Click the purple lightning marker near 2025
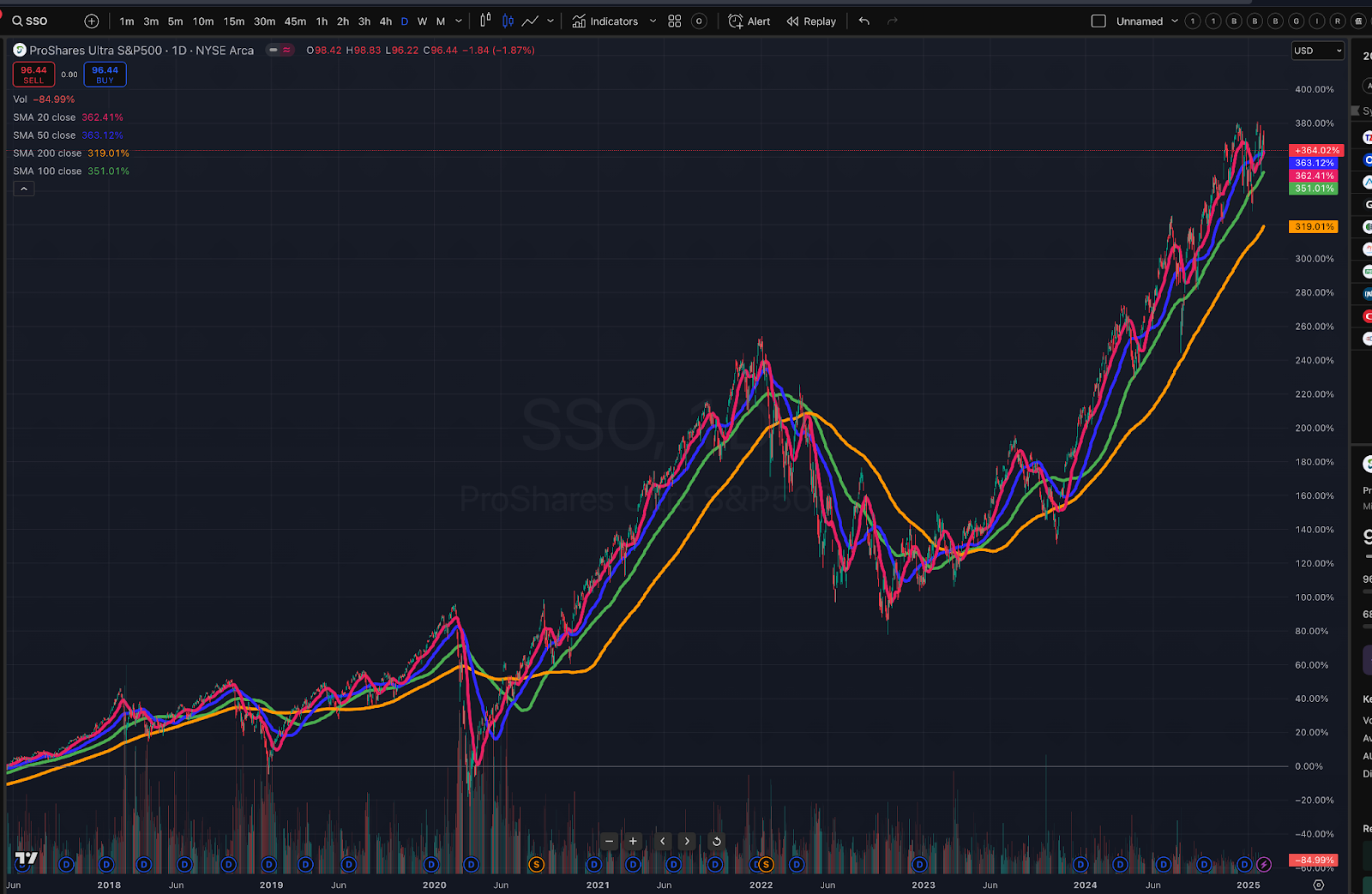Viewport: 1372px width, 894px height. 1264,864
